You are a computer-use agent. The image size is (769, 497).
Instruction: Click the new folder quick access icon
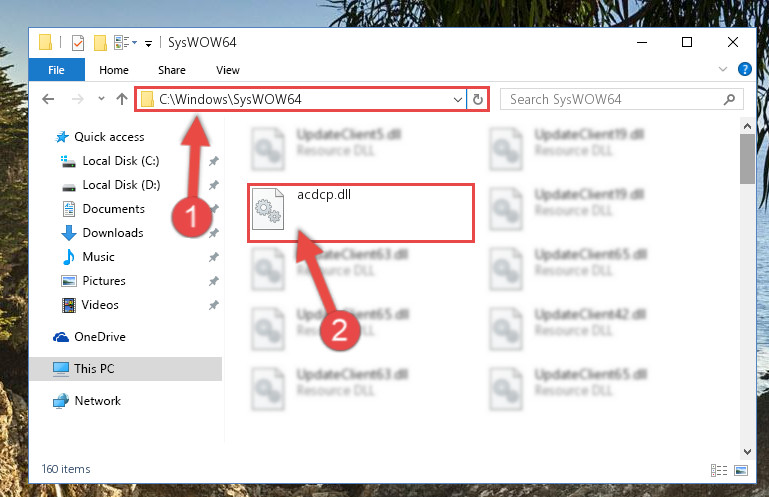coord(100,43)
